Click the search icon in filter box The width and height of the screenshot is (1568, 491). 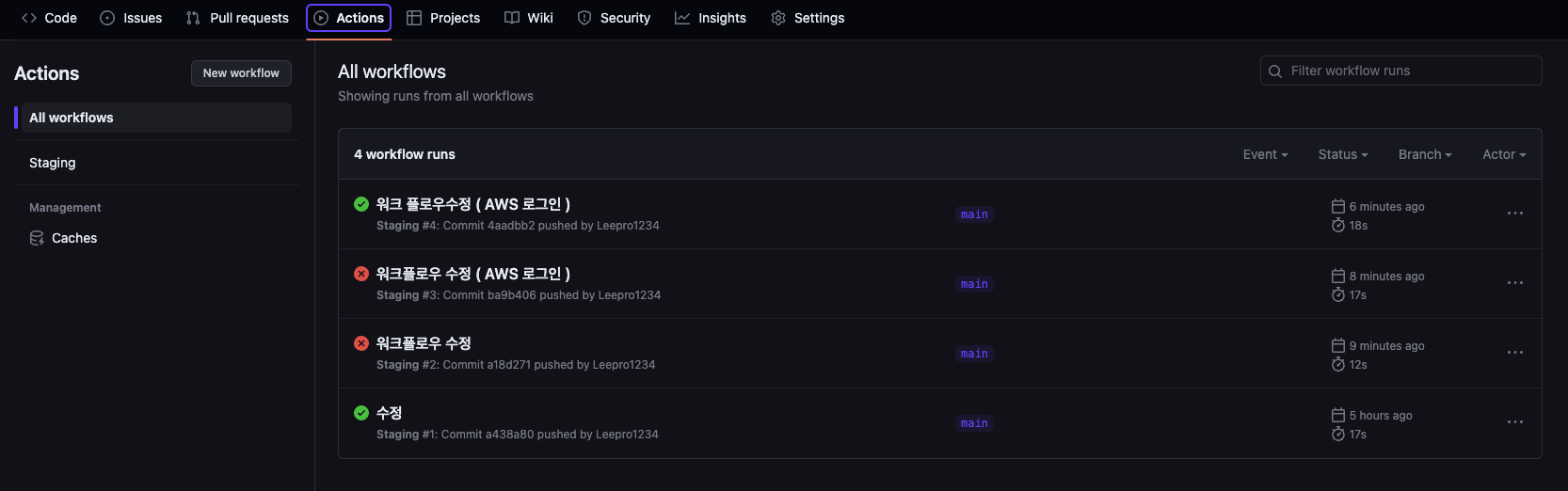(1275, 71)
